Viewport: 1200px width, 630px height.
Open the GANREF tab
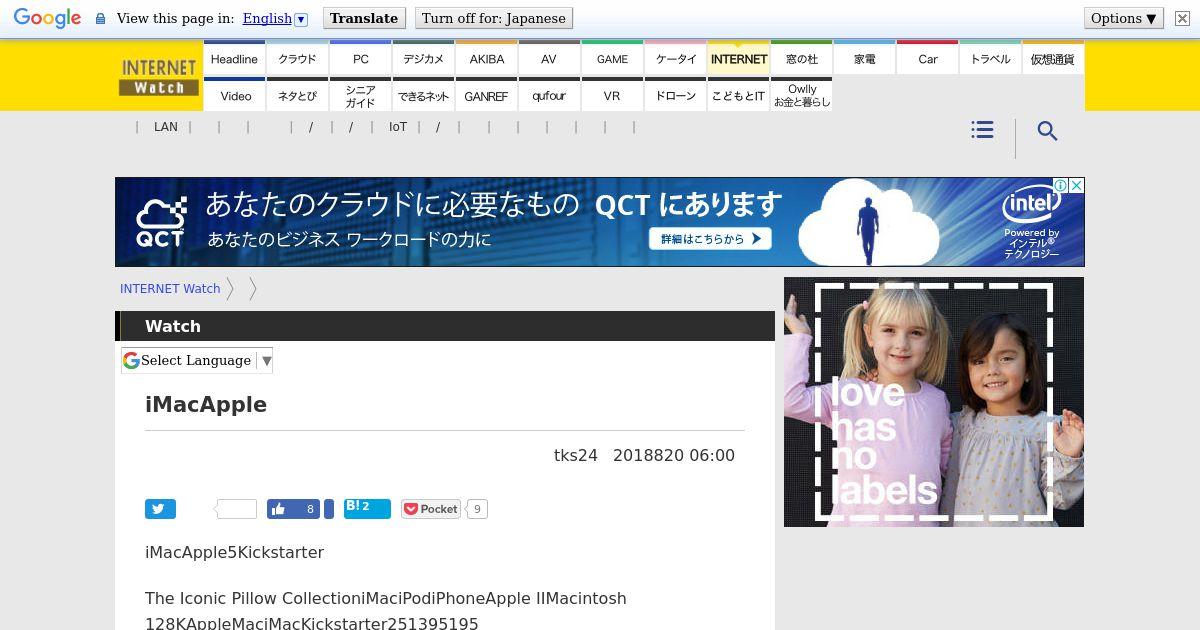point(486,95)
